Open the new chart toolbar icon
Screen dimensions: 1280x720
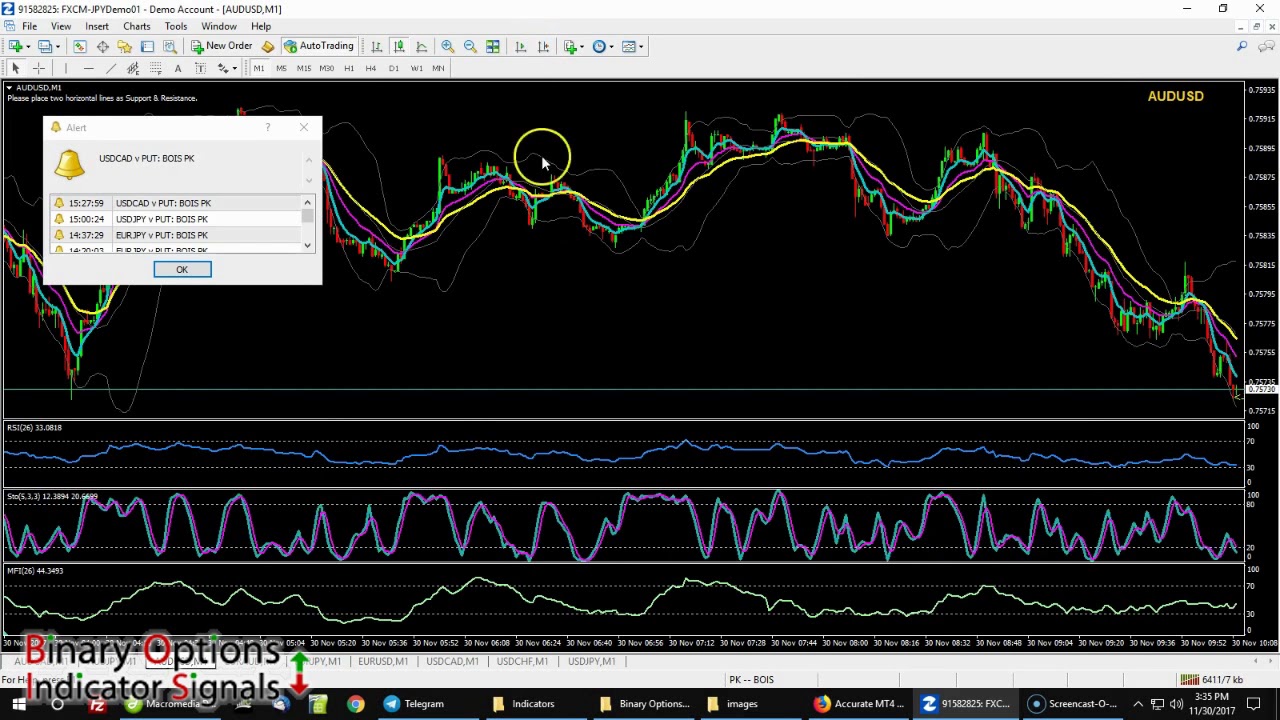point(15,46)
